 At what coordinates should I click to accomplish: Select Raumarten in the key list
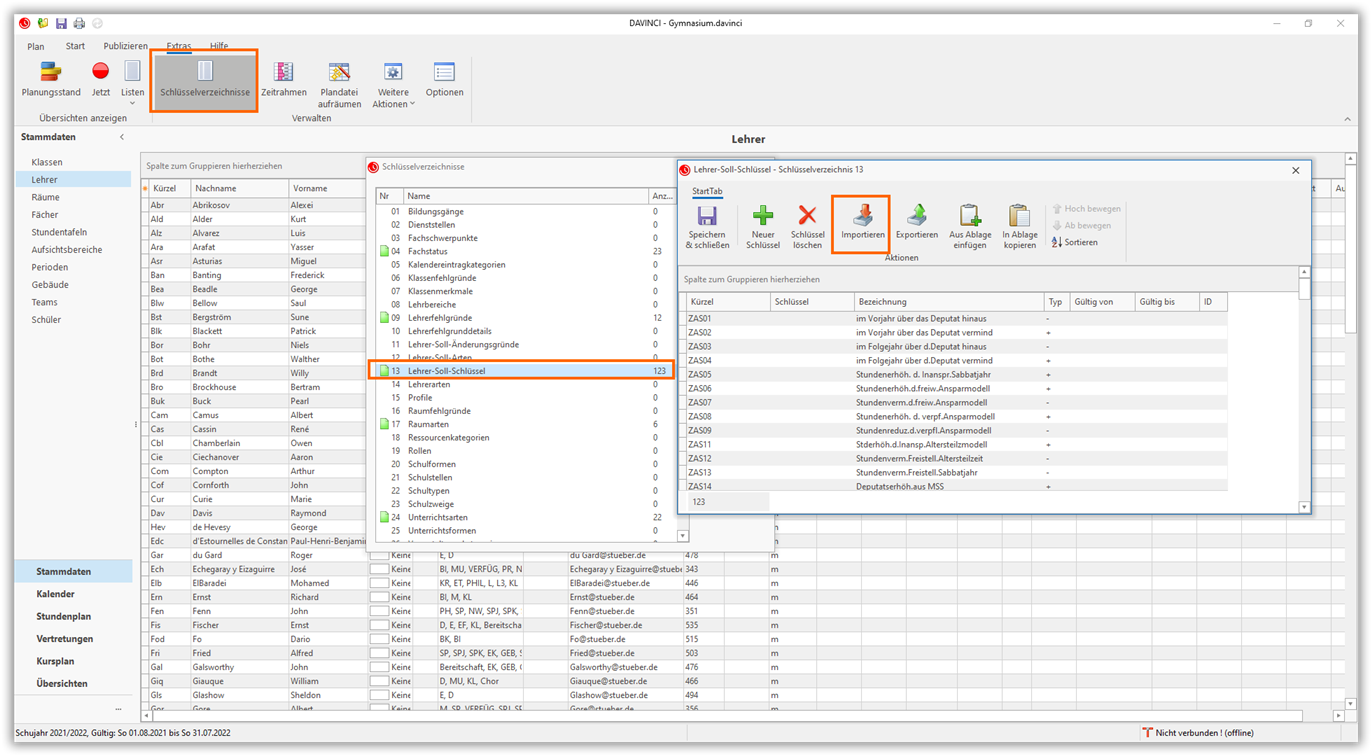pos(428,424)
